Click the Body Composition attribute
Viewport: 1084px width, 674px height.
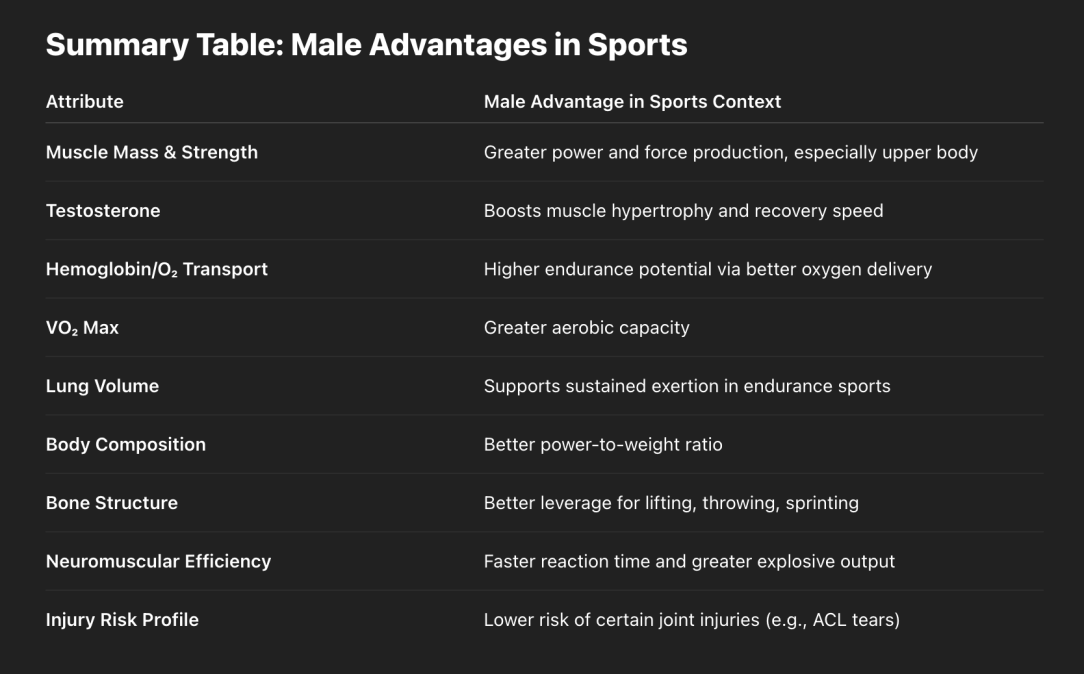[126, 444]
